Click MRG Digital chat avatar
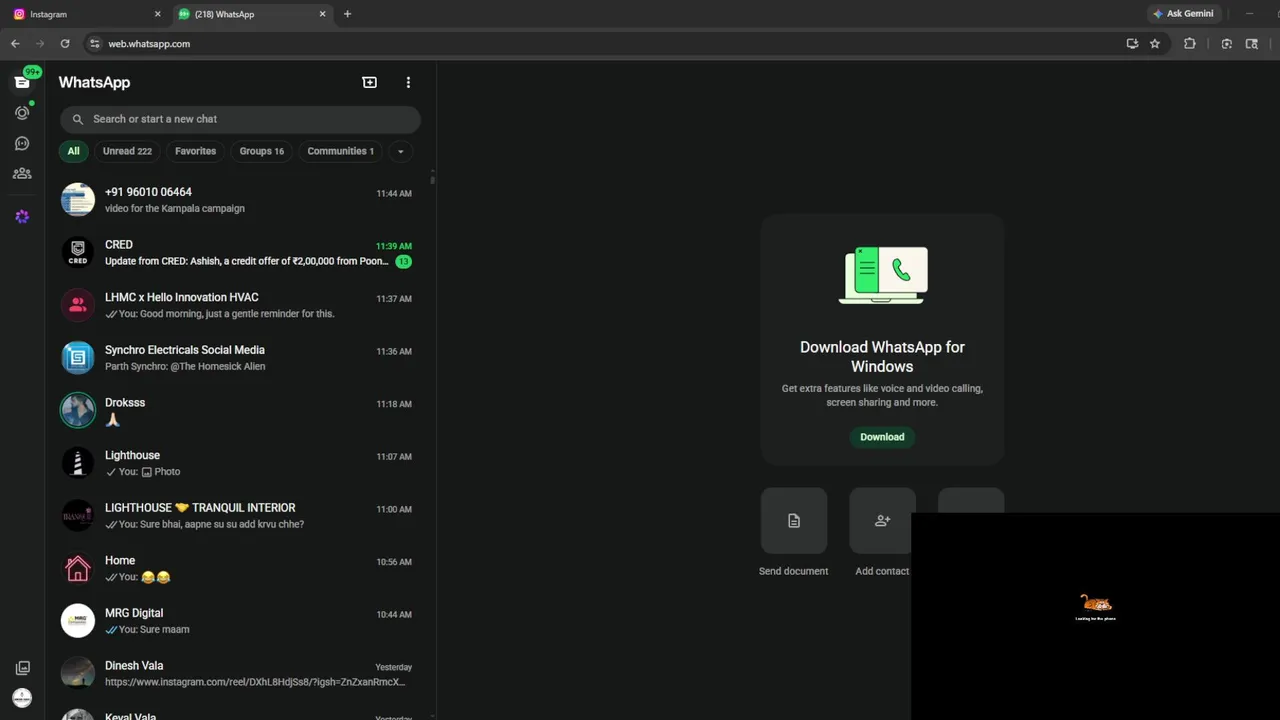Viewport: 1280px width, 720px height. click(78, 621)
